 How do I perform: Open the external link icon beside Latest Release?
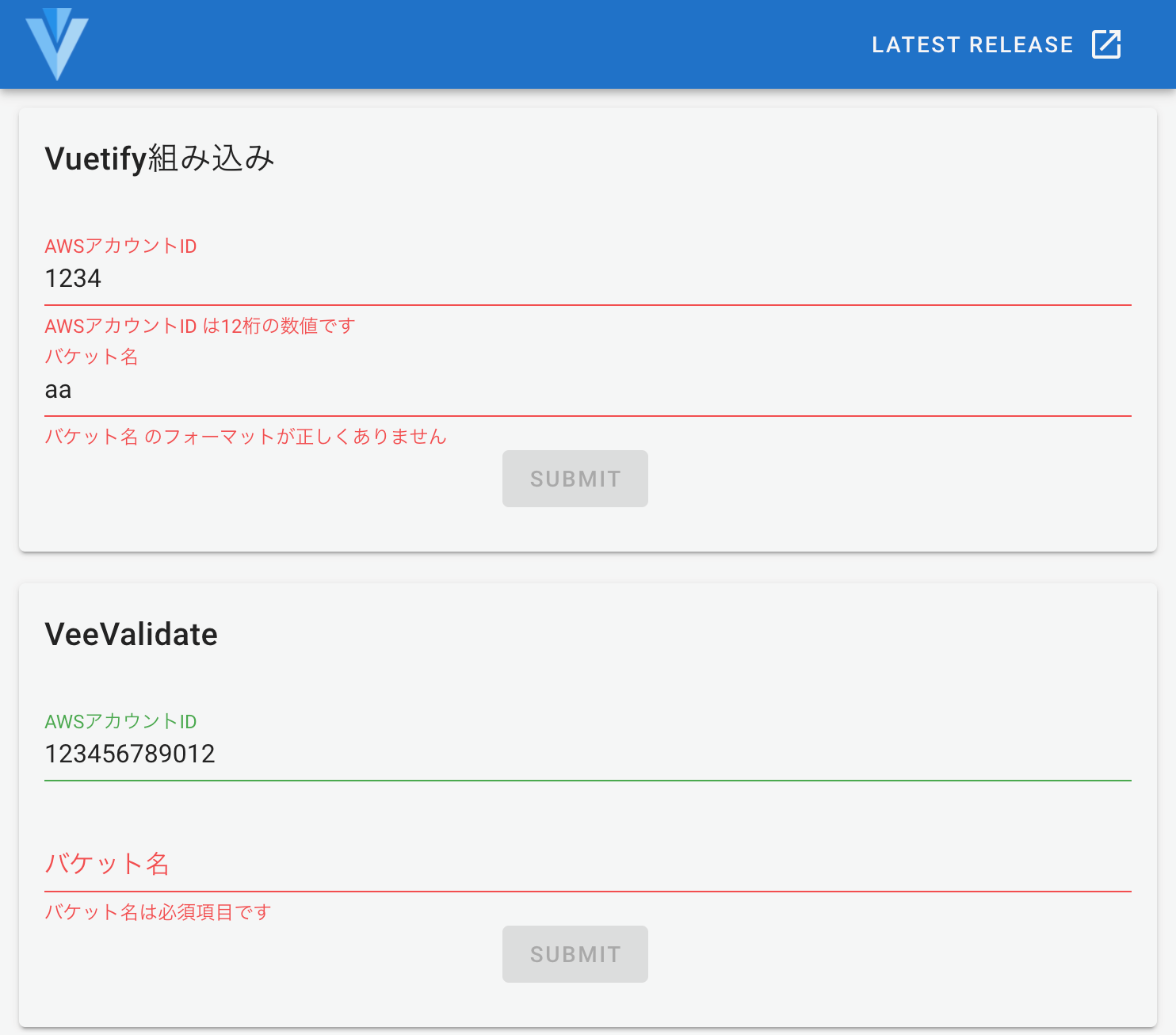click(x=1106, y=44)
